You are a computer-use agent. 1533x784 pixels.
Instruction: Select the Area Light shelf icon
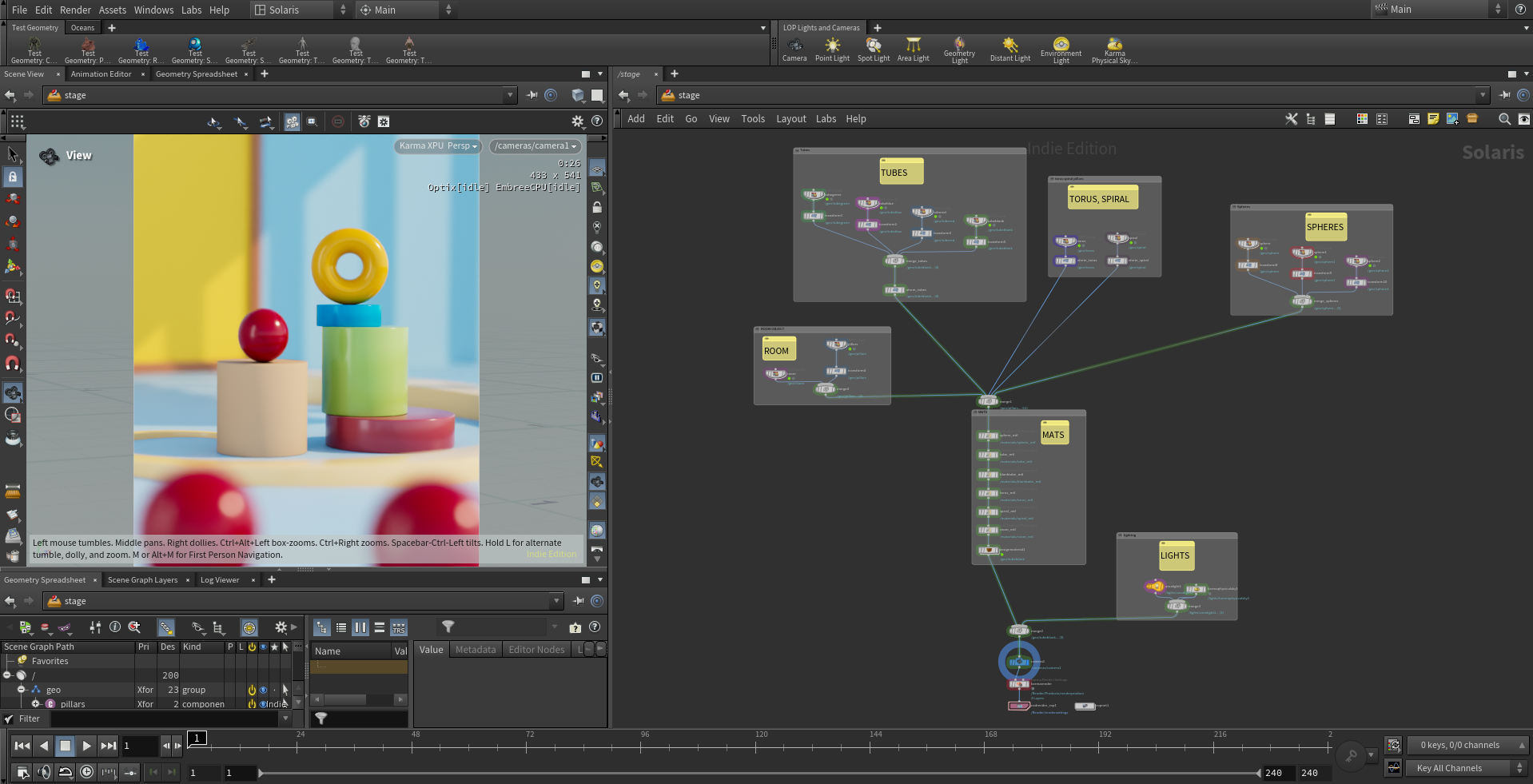coord(913,50)
